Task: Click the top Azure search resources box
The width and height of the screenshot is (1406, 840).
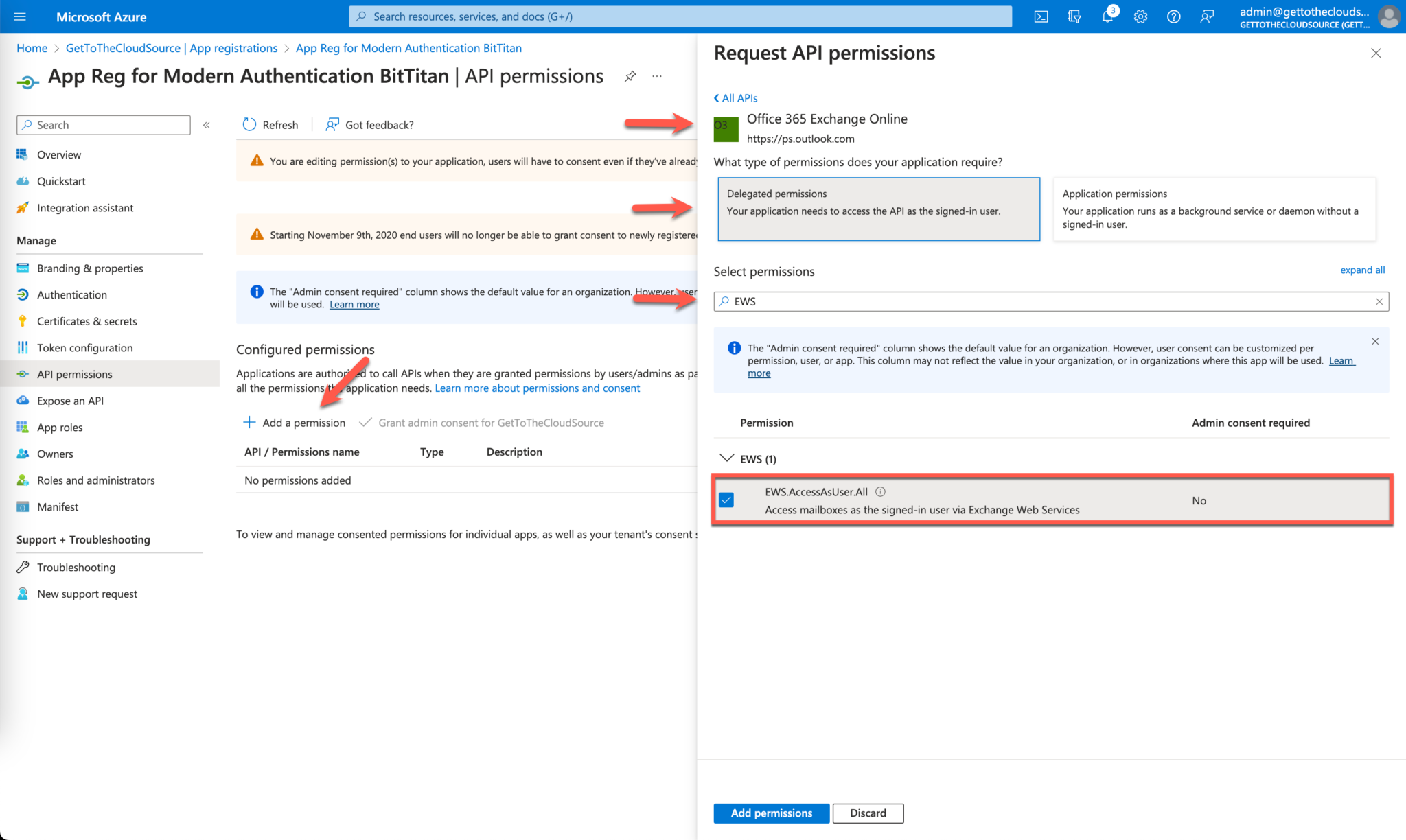Action: tap(680, 16)
